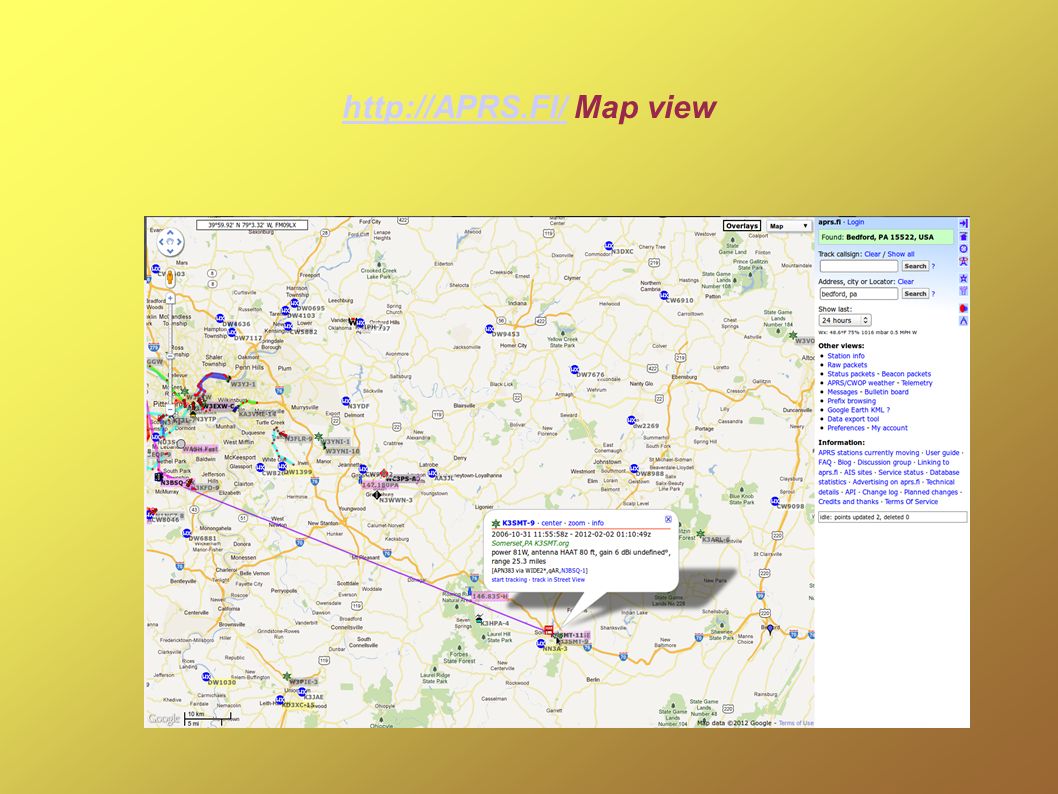Viewport: 1058px width, 794px height.
Task: Click the pan left arrow on map control
Action: pyautogui.click(x=161, y=242)
